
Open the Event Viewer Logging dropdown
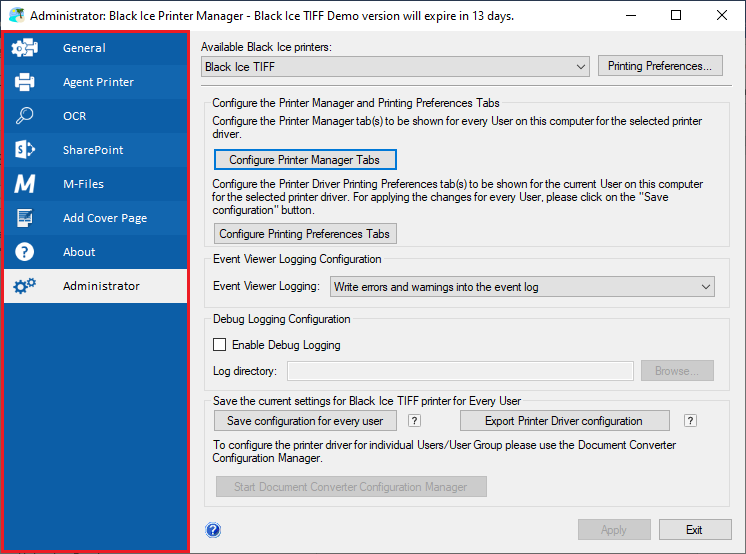coord(522,287)
